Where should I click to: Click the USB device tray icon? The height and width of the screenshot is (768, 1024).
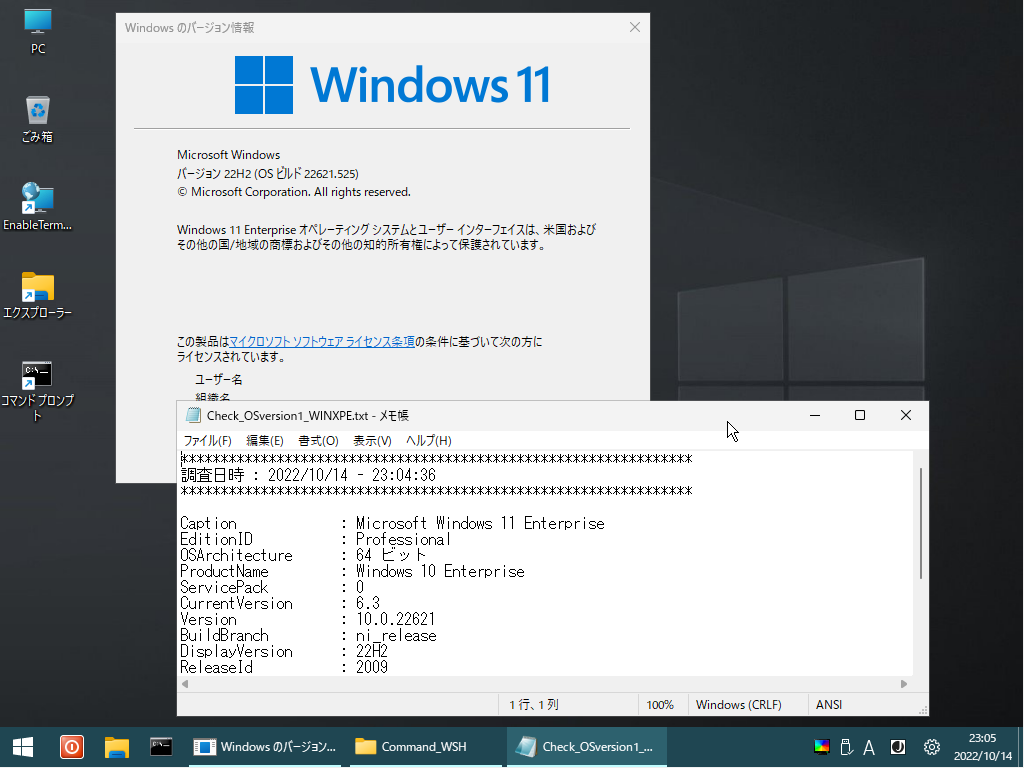click(x=846, y=747)
